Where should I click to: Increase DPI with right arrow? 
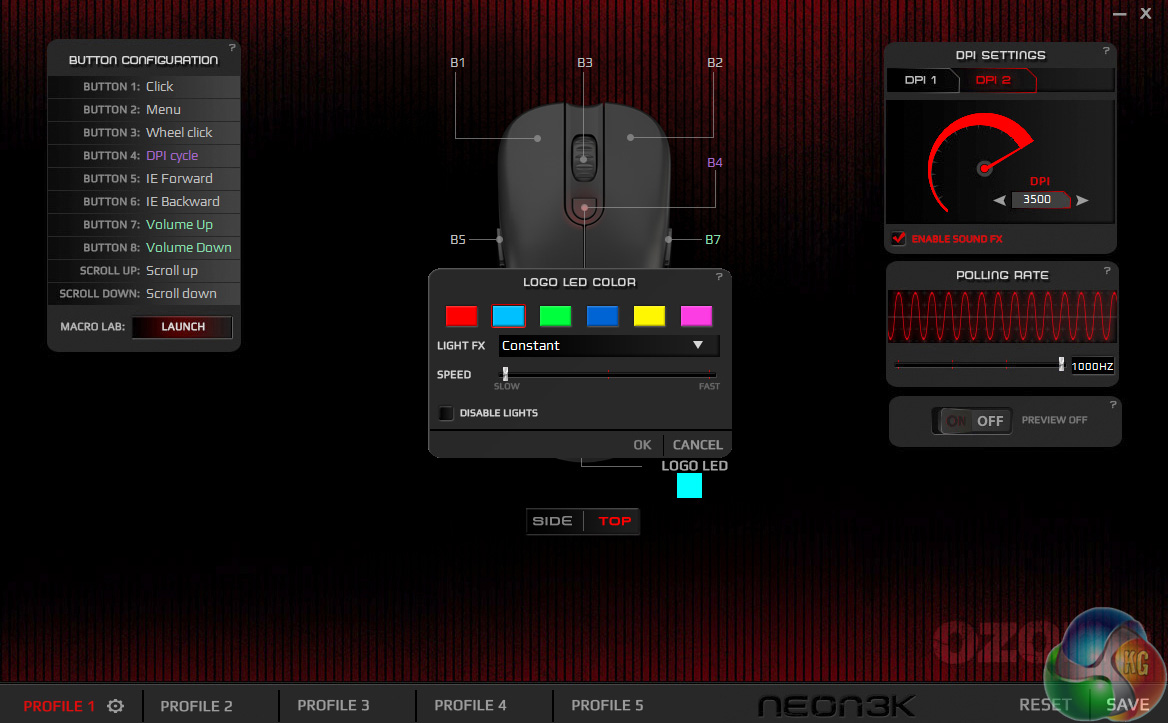1082,200
